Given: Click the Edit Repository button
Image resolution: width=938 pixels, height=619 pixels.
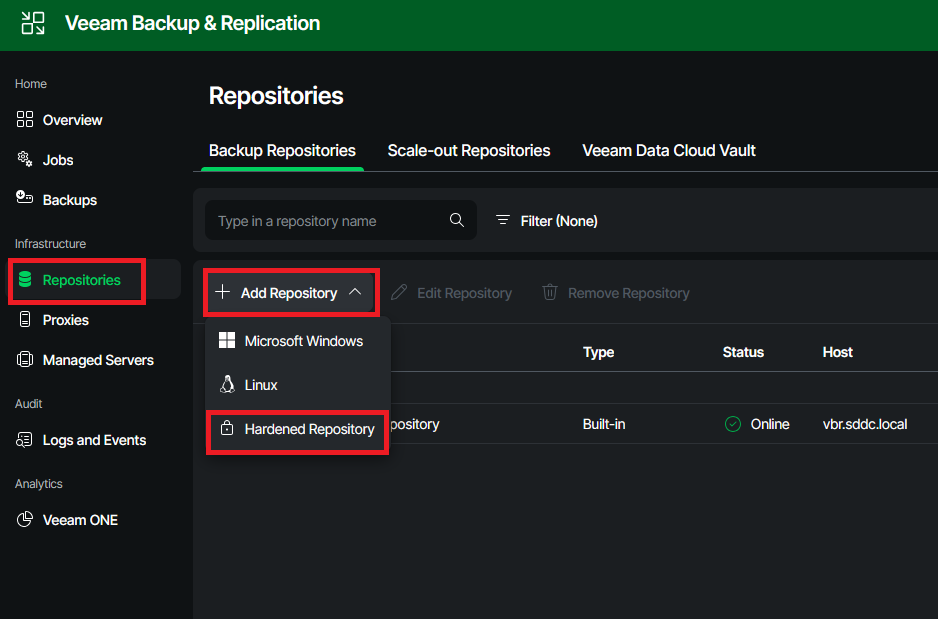Looking at the screenshot, I should 452,293.
